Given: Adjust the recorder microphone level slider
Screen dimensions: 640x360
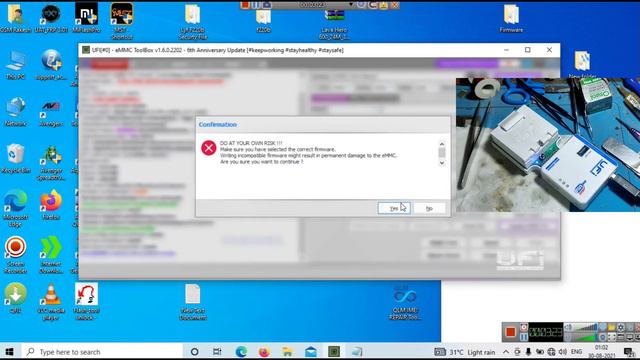Looking at the screenshot, I should click(585, 337).
